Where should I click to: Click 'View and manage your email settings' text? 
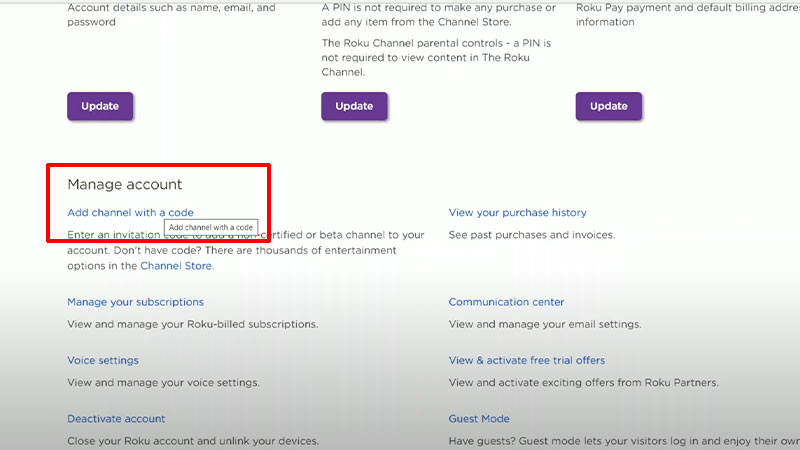(x=544, y=324)
